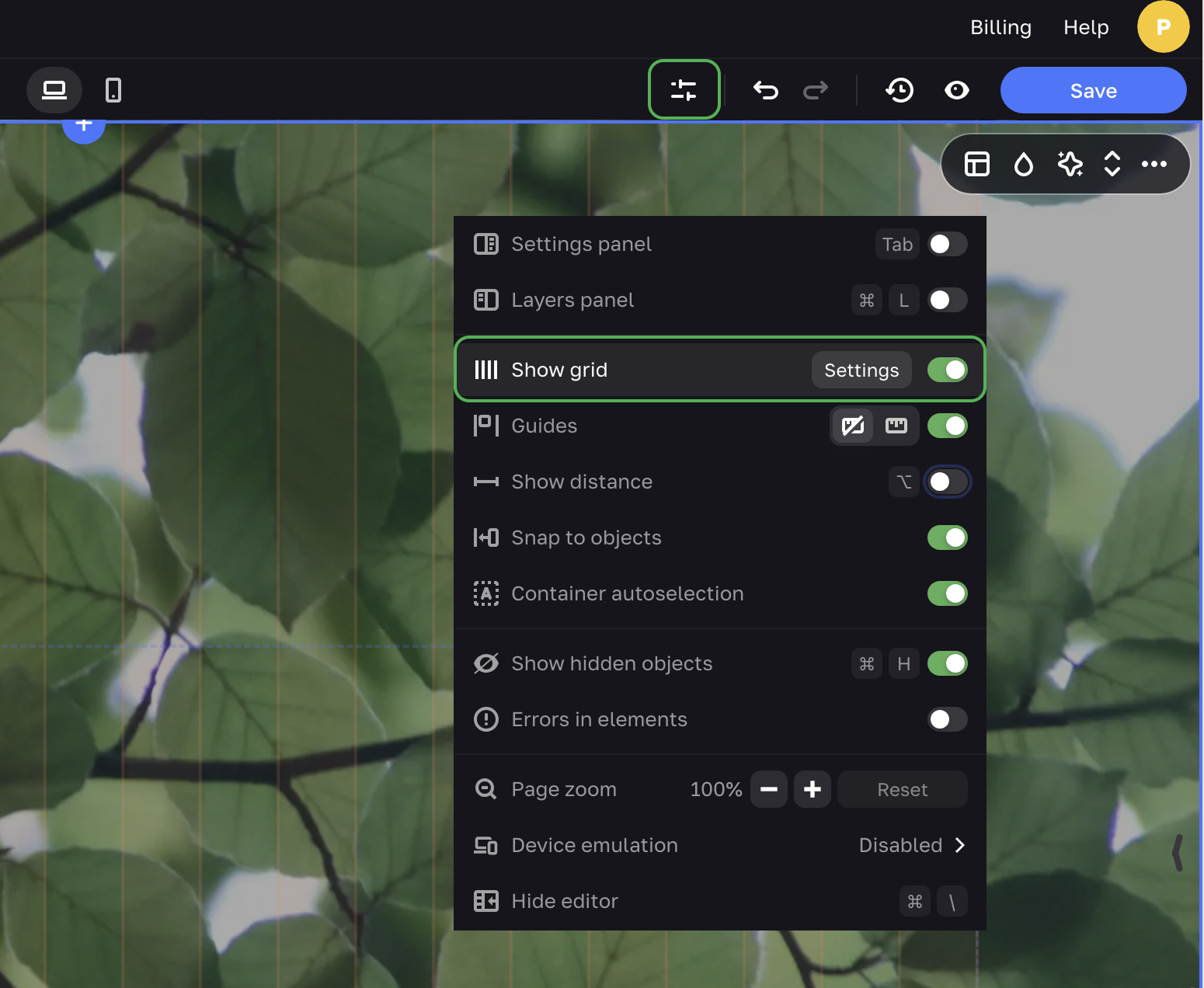Switch to desktop view mode
Screen dimensions: 1204x988
(x=54, y=90)
